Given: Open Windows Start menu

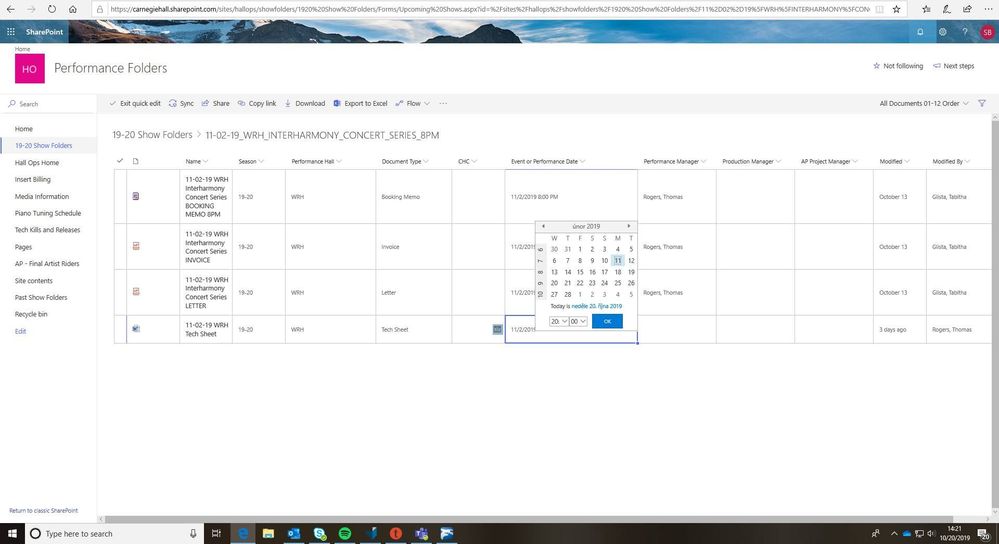Looking at the screenshot, I should click(x=12, y=533).
